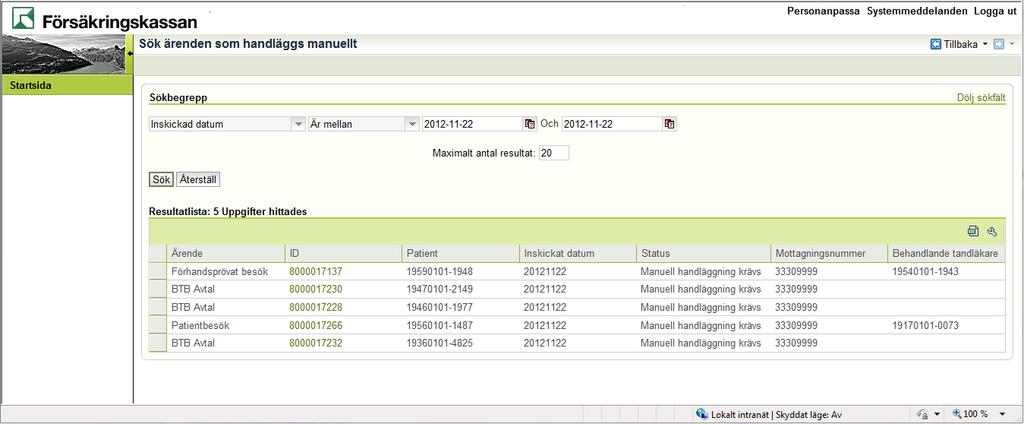Screen dimensions: 1024x424
Task: Click patient cell 19560101-1487
Action: tap(439, 325)
